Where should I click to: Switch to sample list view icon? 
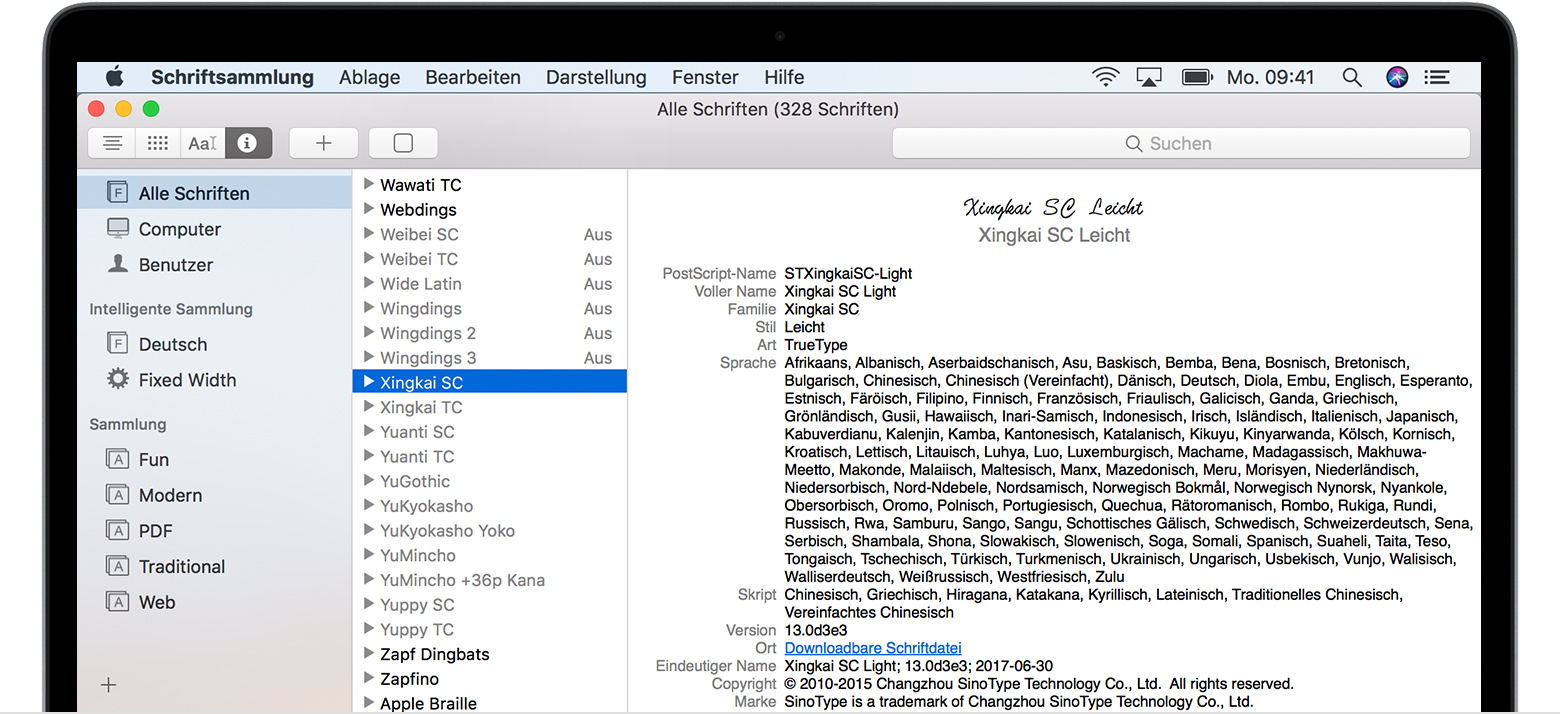coord(112,143)
